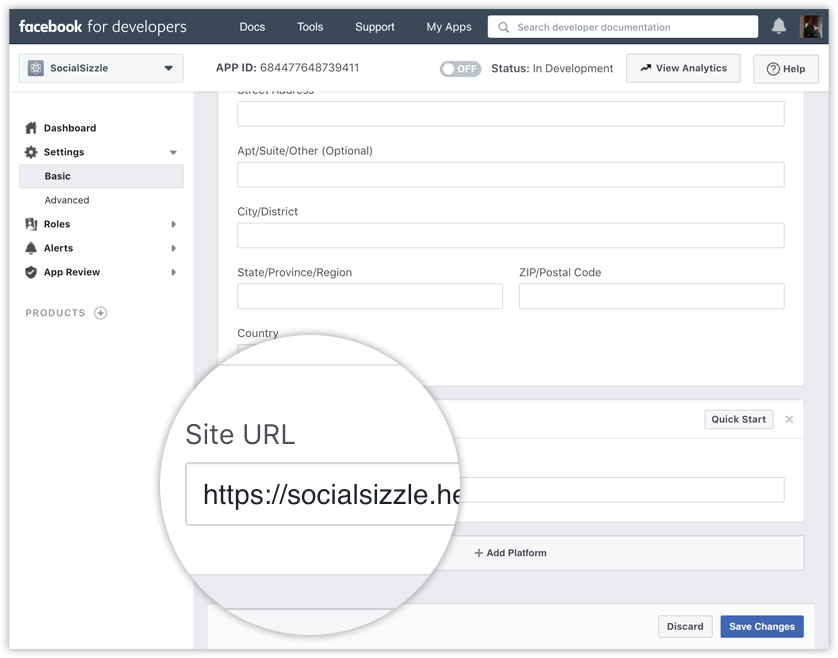Click the search magnifier icon

click(x=503, y=27)
